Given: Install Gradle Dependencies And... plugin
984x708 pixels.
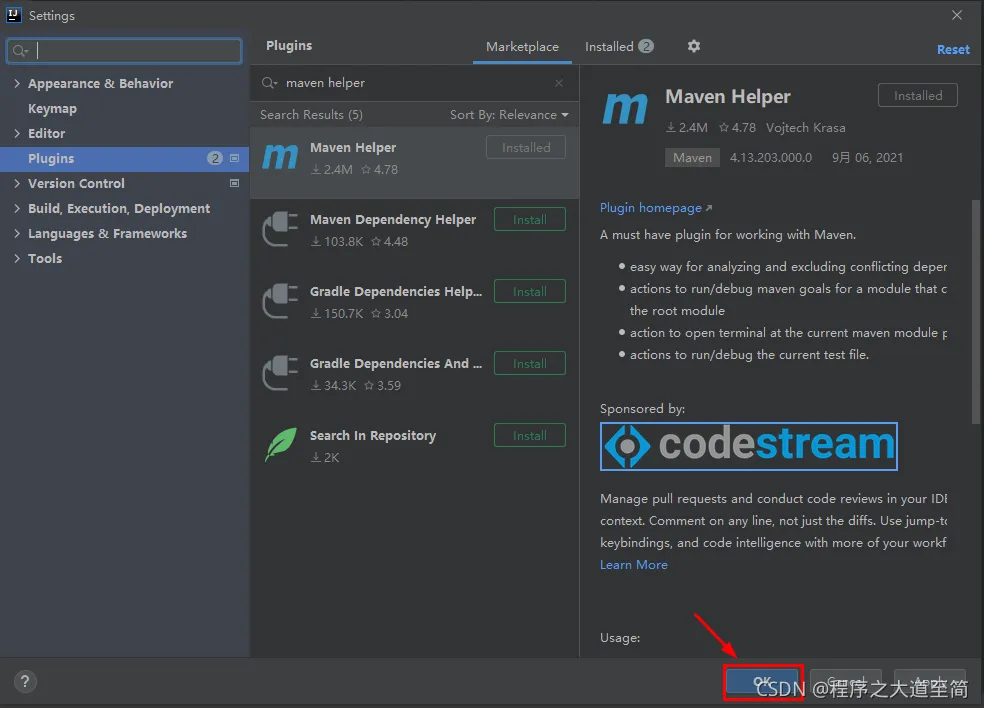Looking at the screenshot, I should pos(530,364).
